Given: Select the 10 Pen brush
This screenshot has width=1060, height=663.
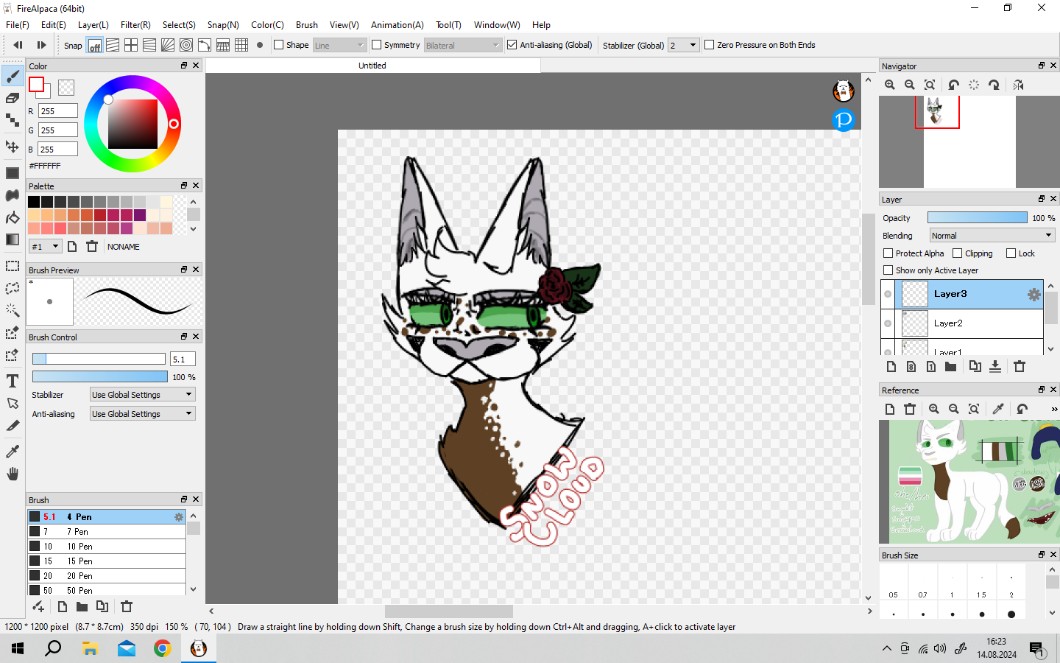Looking at the screenshot, I should (80, 547).
